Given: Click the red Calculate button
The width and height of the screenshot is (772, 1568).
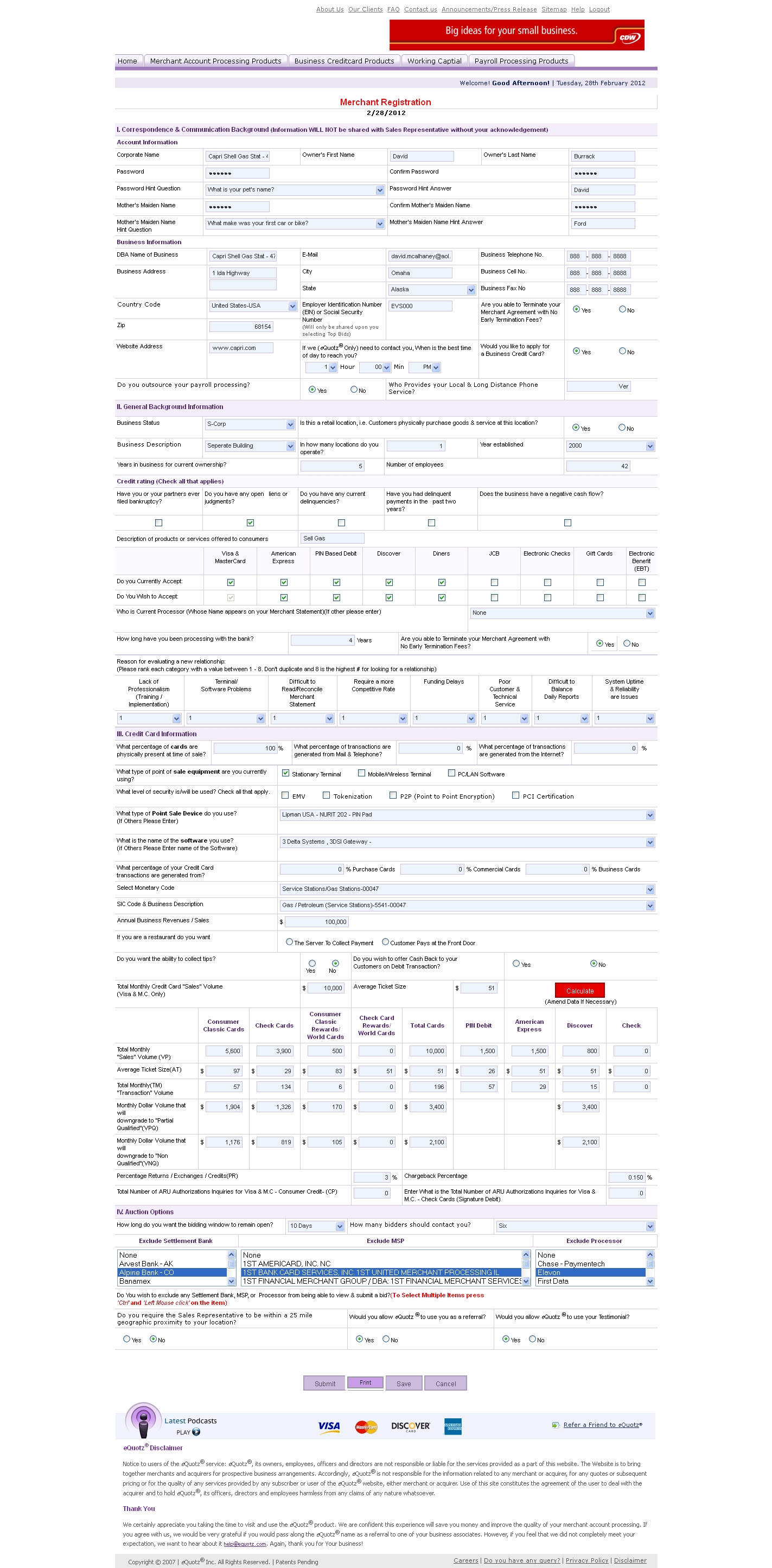Looking at the screenshot, I should tap(579, 990).
